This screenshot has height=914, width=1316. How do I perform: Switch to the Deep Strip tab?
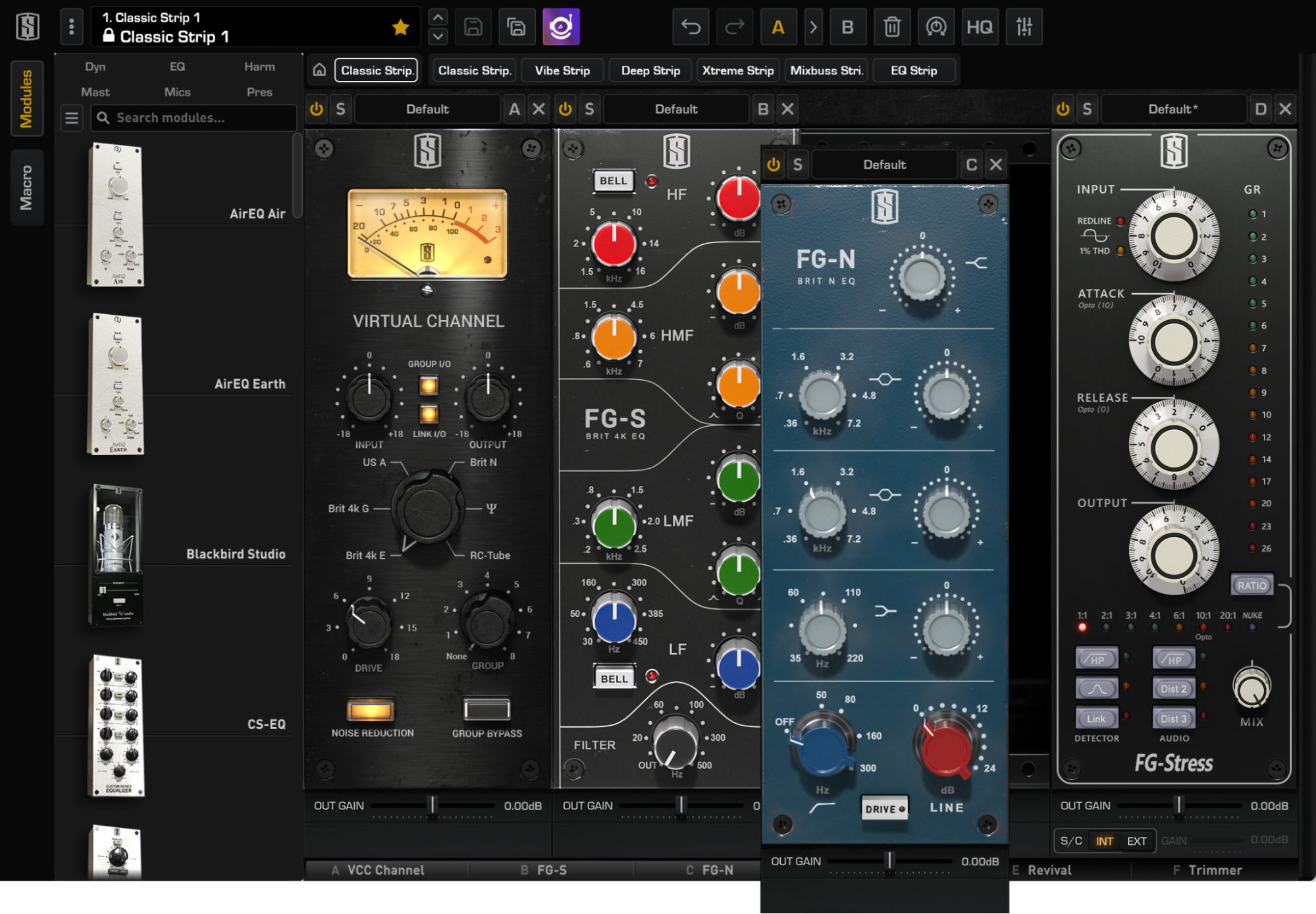[x=650, y=70]
